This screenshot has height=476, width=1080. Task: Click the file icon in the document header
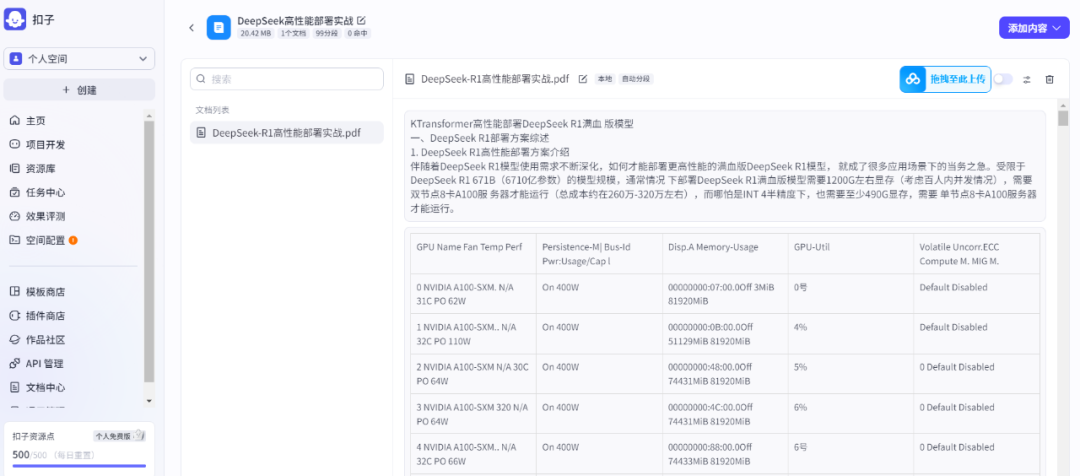[x=410, y=79]
